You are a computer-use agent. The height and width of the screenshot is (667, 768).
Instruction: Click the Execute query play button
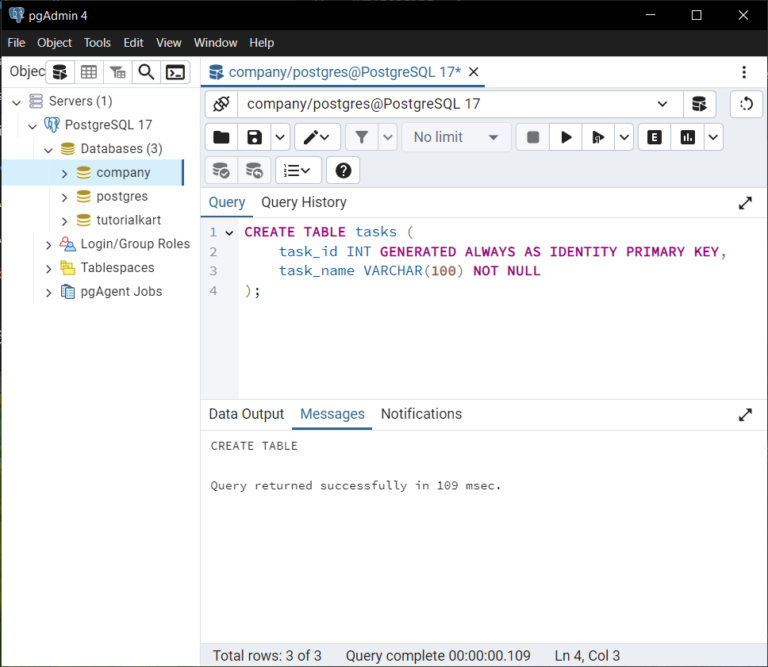click(x=566, y=137)
